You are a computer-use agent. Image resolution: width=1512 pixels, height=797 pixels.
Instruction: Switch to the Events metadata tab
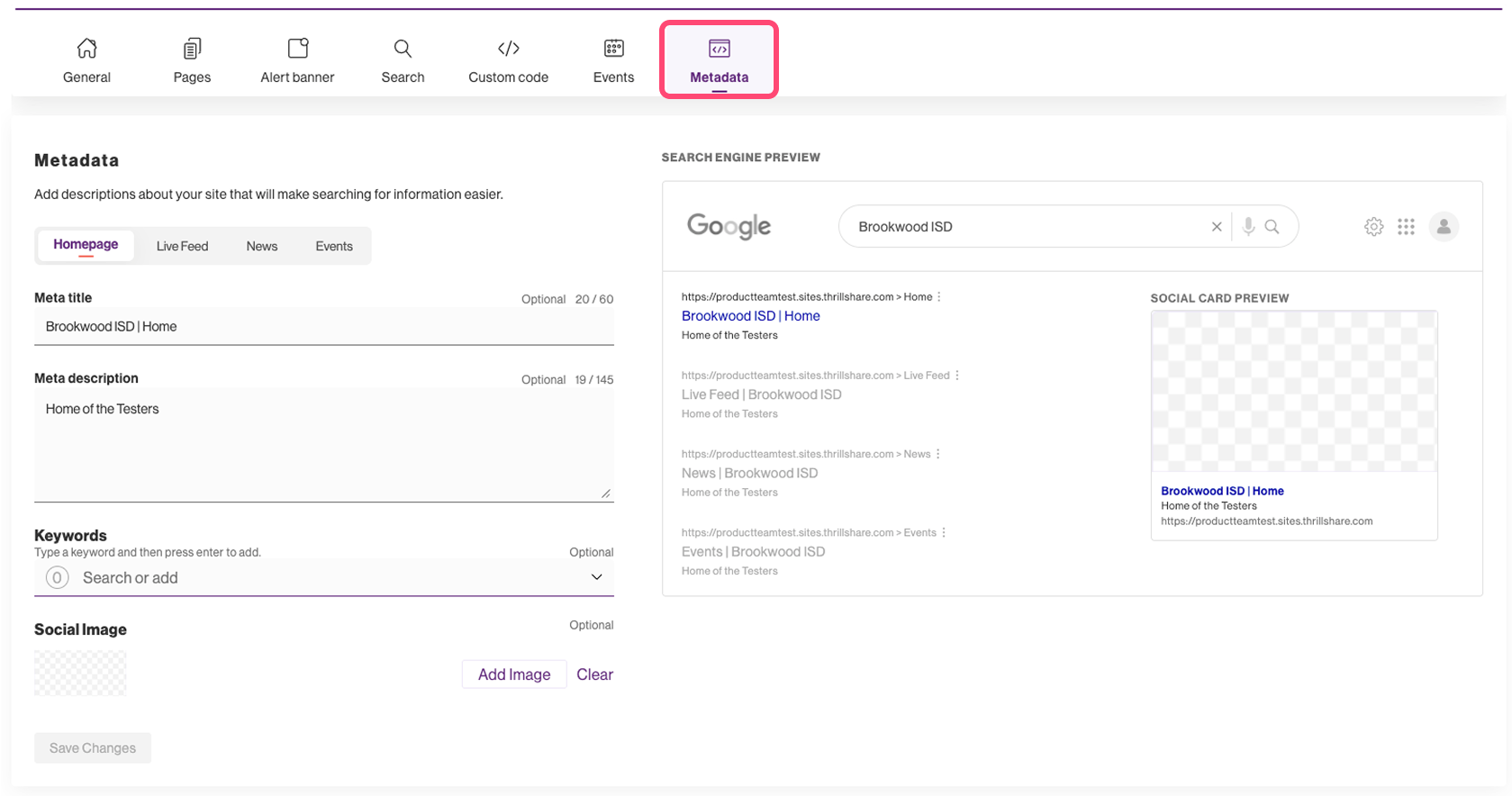click(334, 246)
